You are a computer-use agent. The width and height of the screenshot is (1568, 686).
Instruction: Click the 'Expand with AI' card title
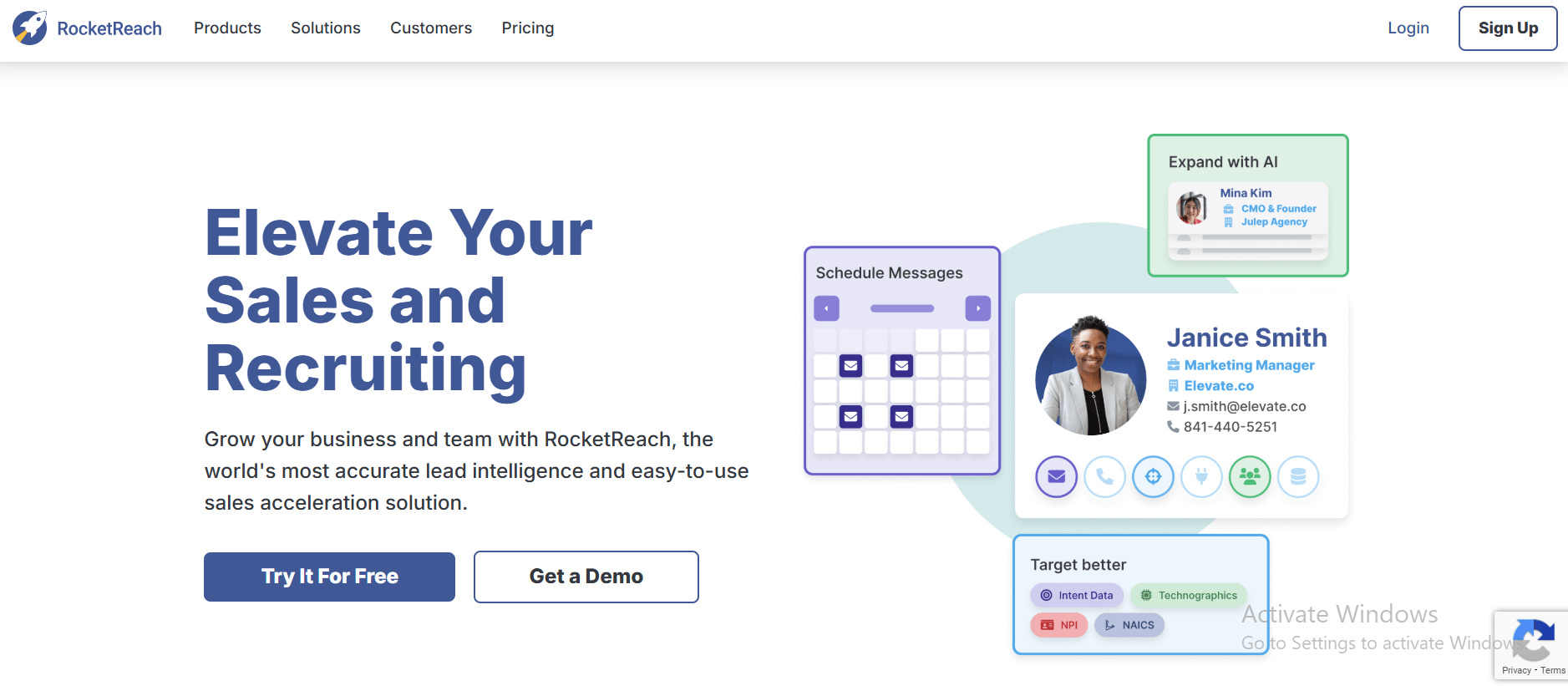coord(1223,162)
